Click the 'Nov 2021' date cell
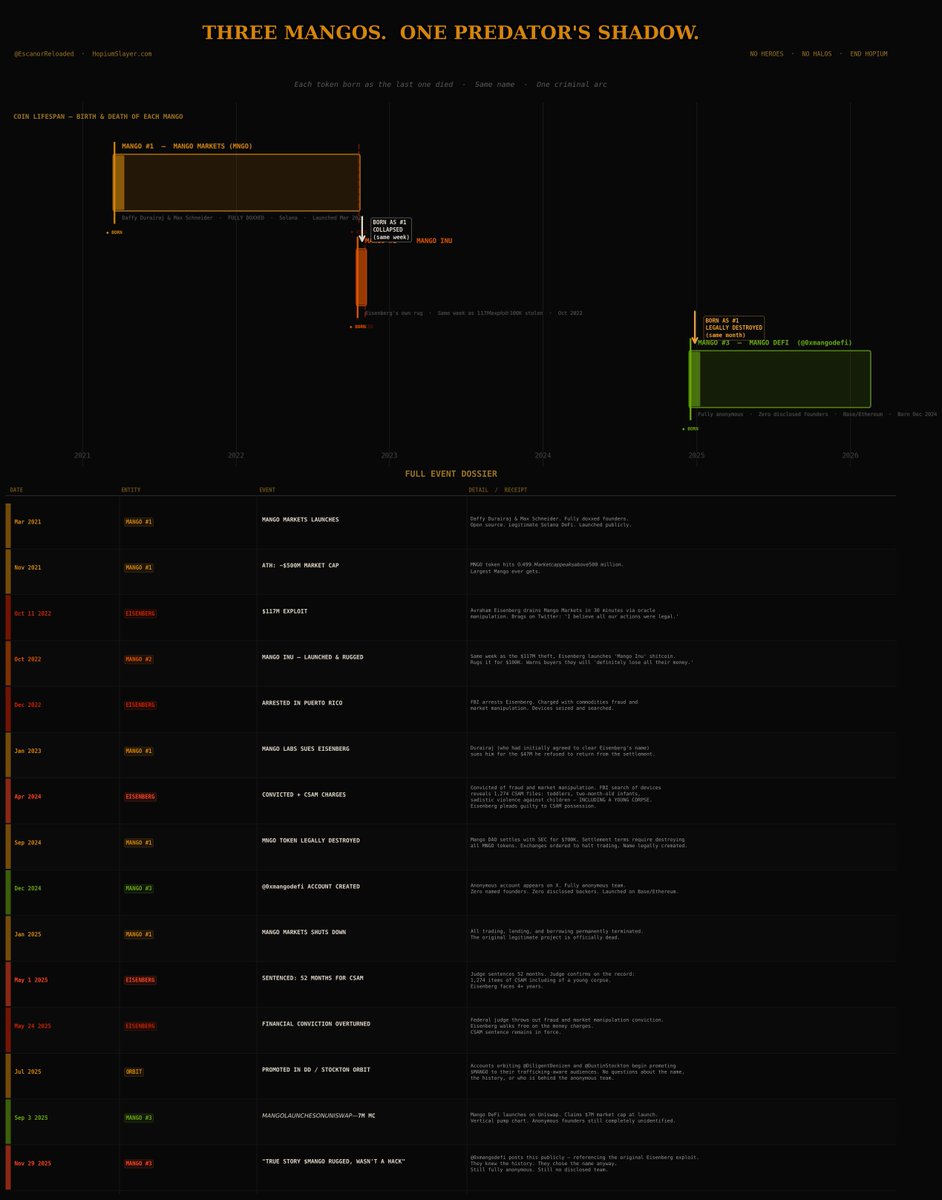 point(27,567)
